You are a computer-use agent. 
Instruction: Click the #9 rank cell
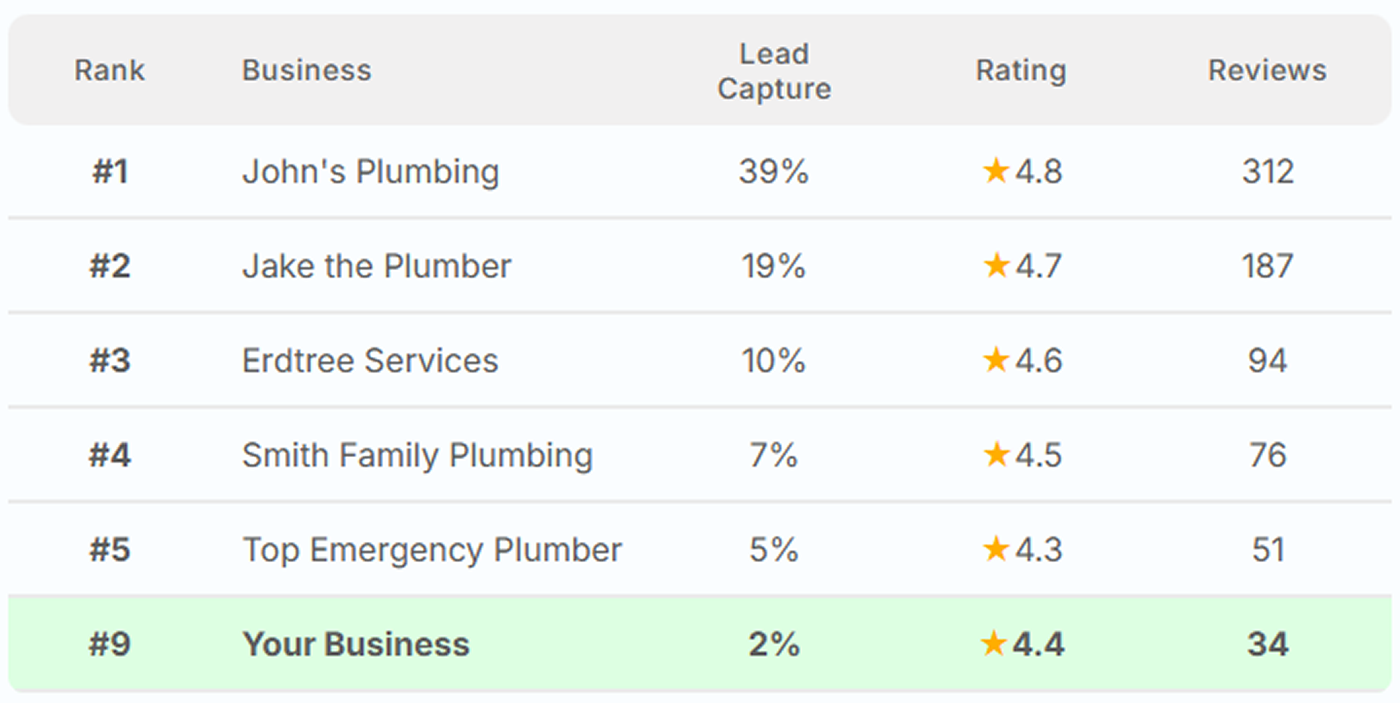(x=110, y=644)
